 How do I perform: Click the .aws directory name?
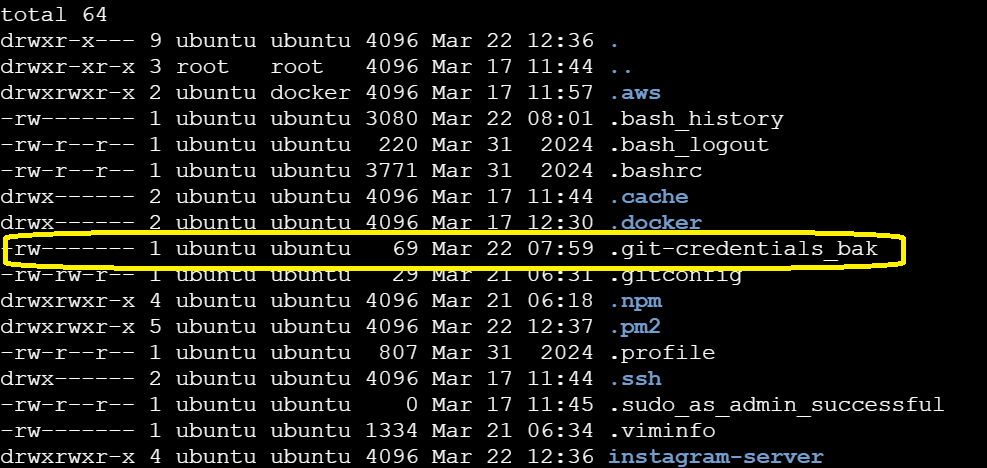(635, 93)
